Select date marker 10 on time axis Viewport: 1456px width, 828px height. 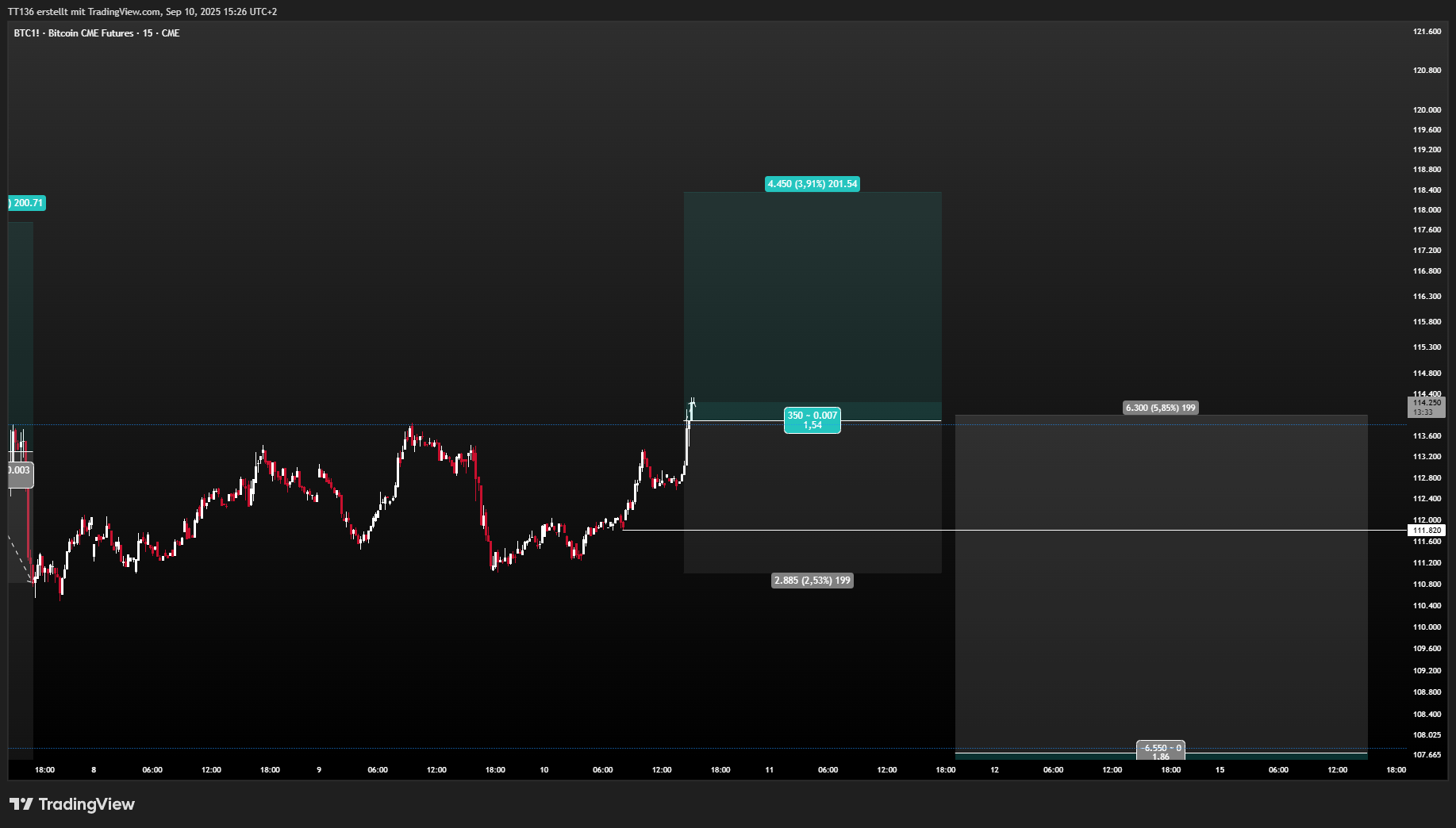pos(544,770)
